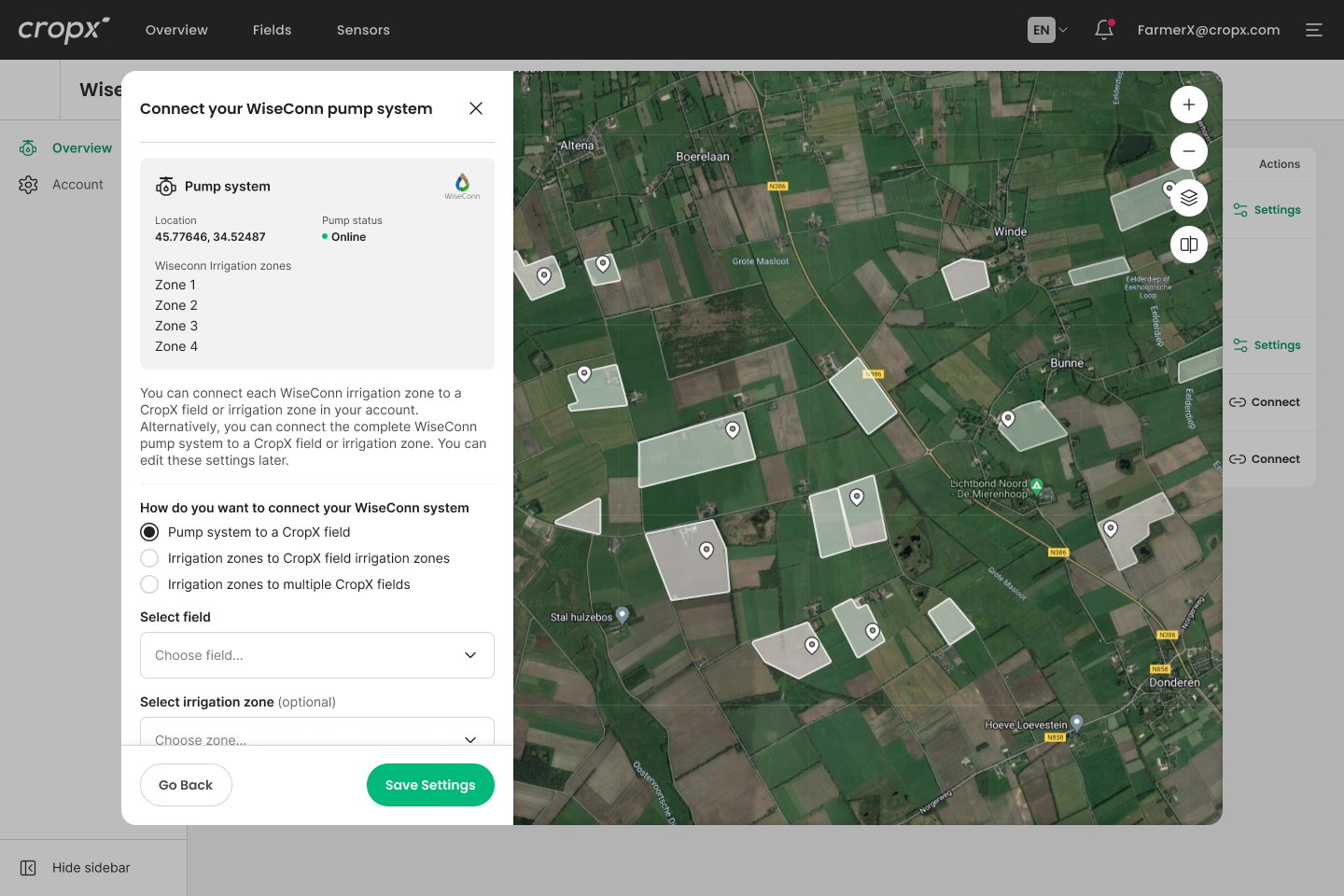1344x896 pixels.
Task: Select "Pump system to a CropX field"
Action: click(149, 532)
